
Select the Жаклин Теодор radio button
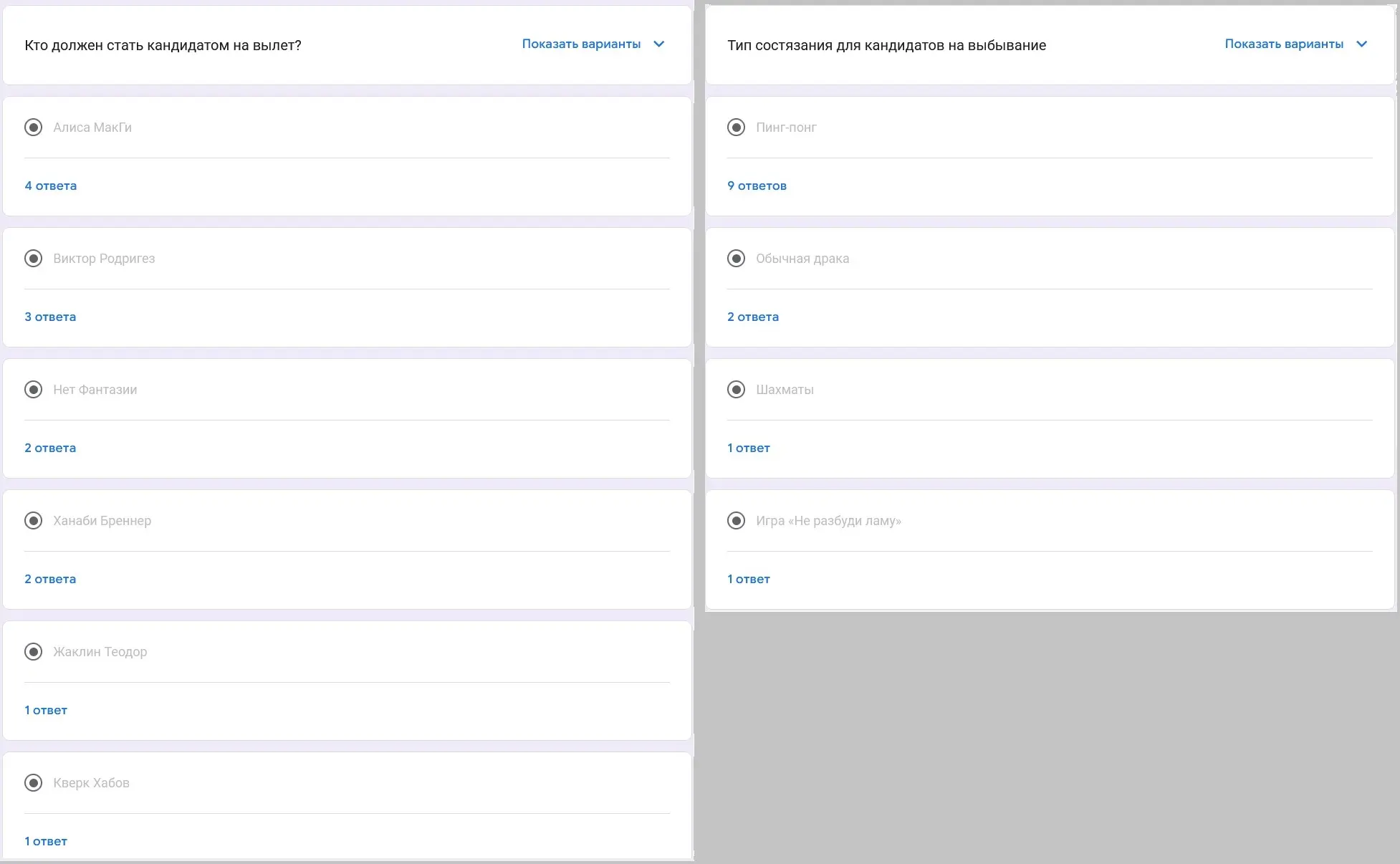coord(34,652)
